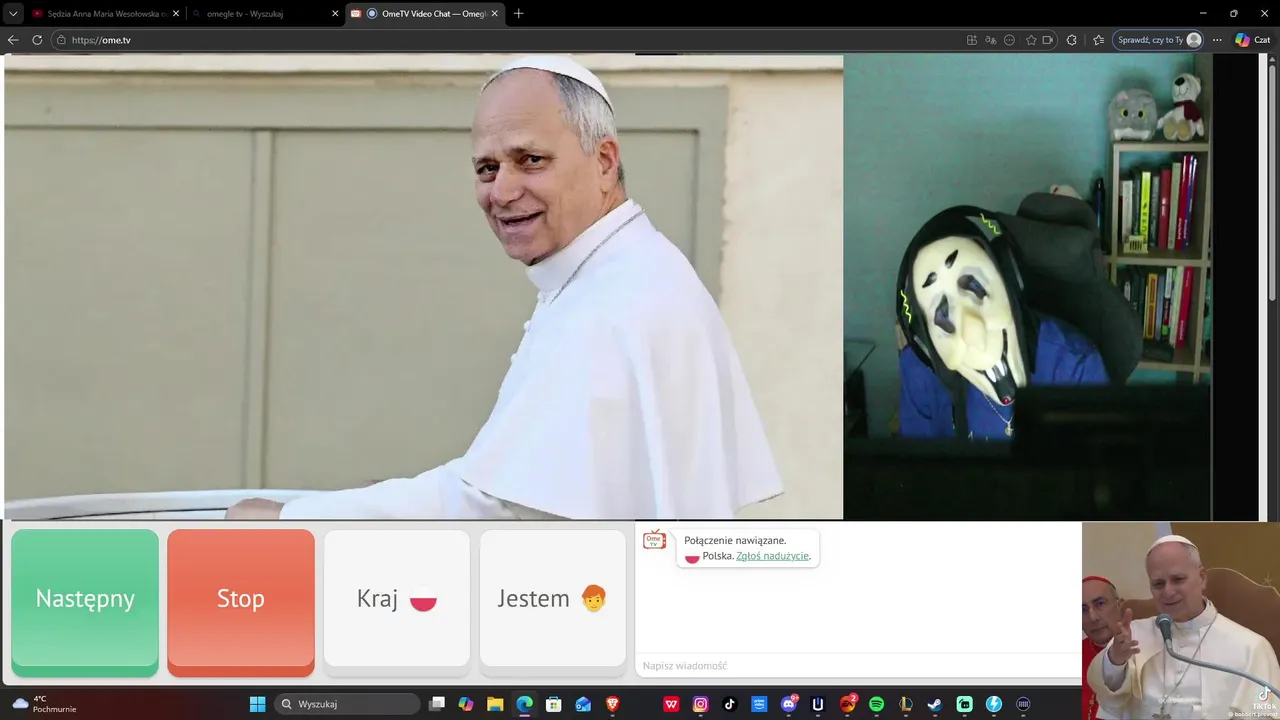View site information lock icon

tap(61, 40)
